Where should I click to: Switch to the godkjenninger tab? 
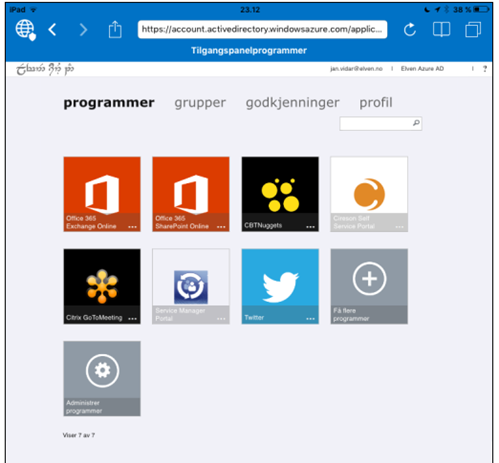[x=293, y=103]
